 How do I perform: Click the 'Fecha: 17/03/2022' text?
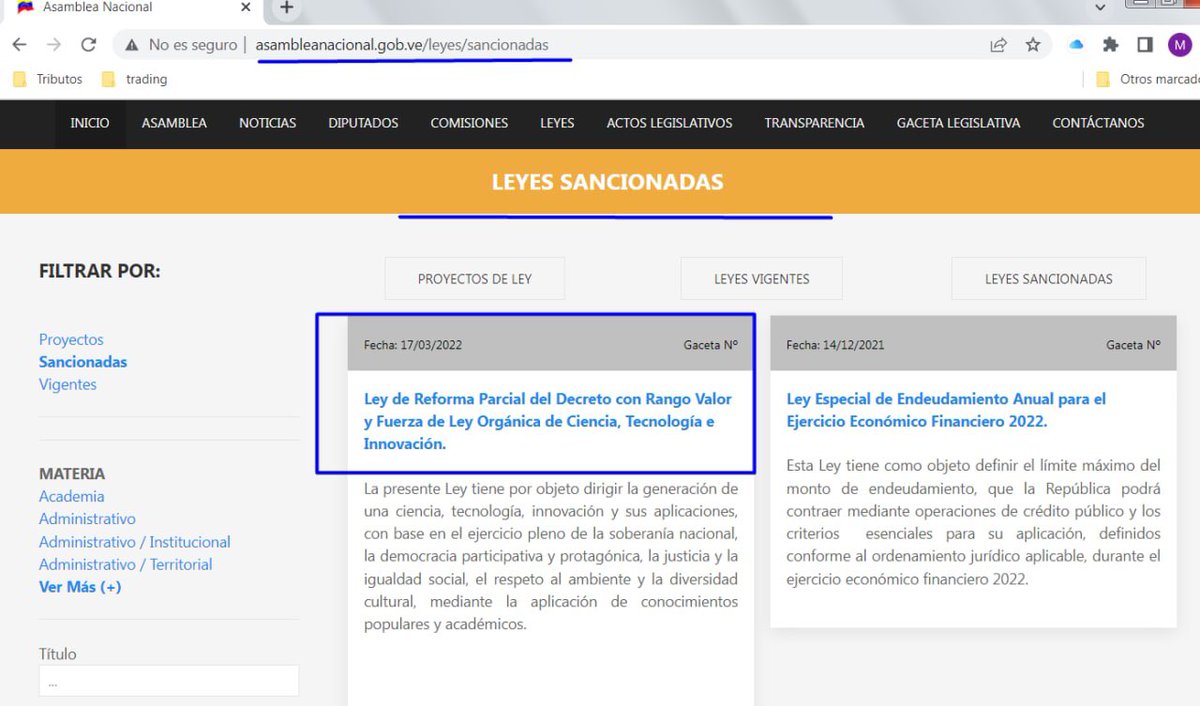click(413, 345)
